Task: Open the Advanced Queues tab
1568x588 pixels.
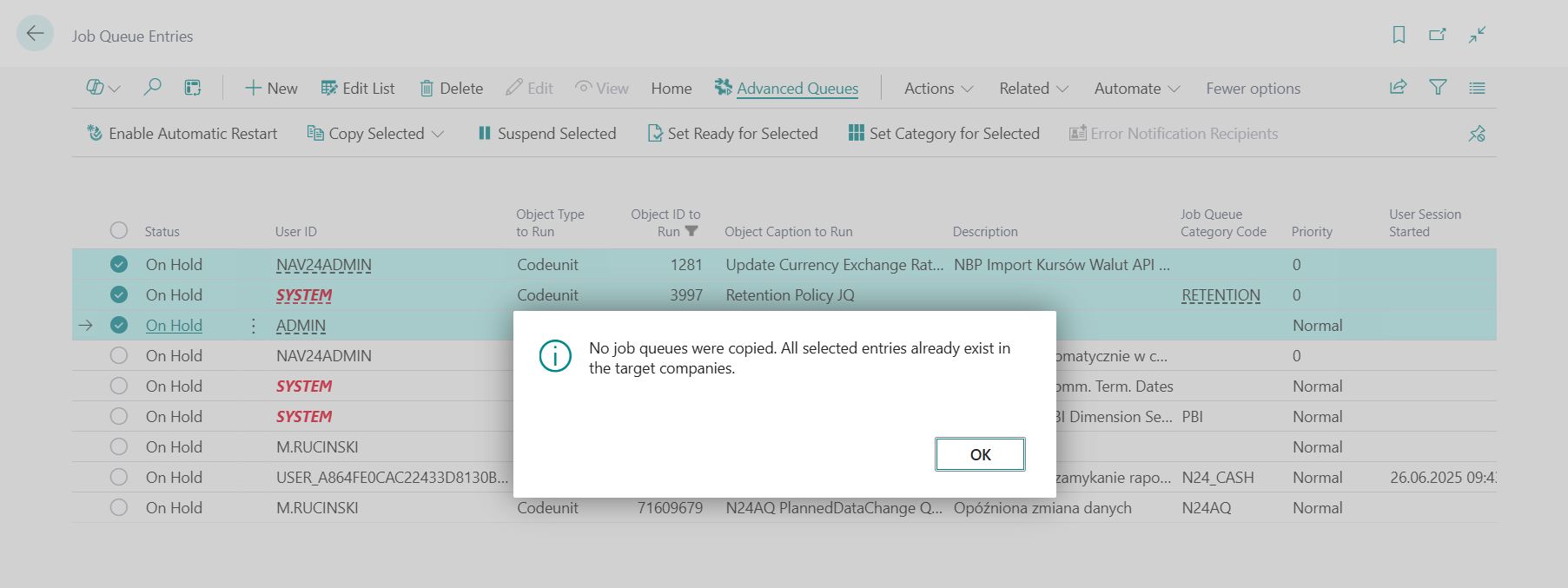Action: (787, 88)
